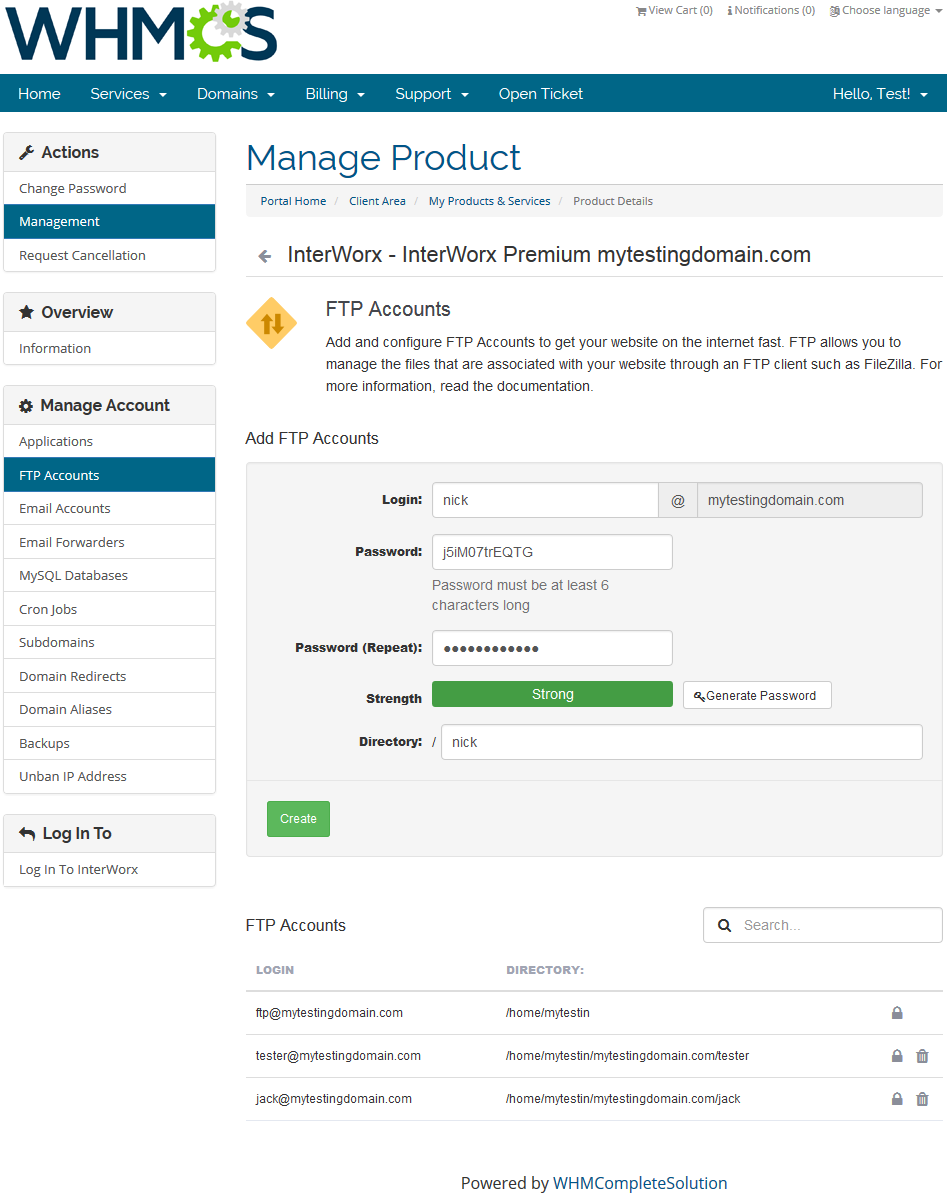Expand the Services menu
The height and width of the screenshot is (1199, 947).
click(129, 93)
